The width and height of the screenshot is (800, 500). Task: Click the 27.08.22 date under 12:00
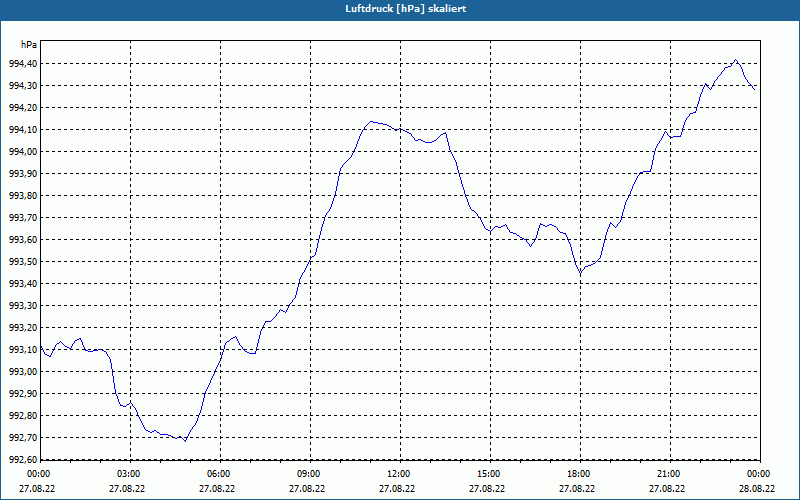[396, 488]
